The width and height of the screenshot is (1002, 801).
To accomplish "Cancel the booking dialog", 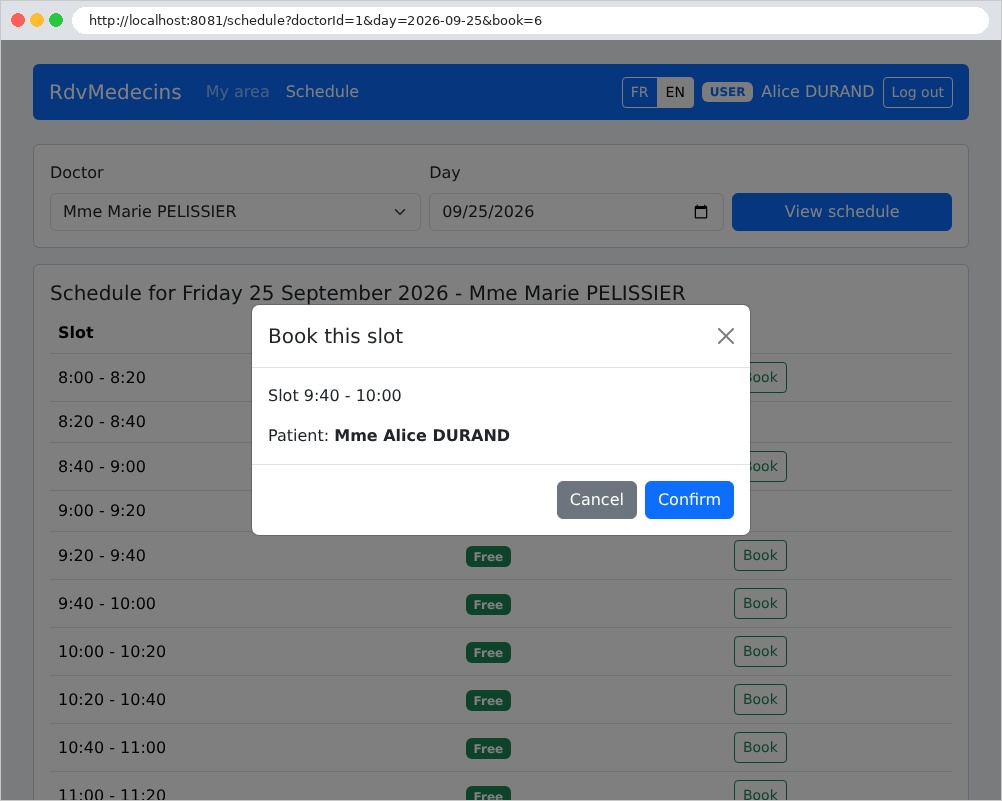I will click(x=596, y=500).
